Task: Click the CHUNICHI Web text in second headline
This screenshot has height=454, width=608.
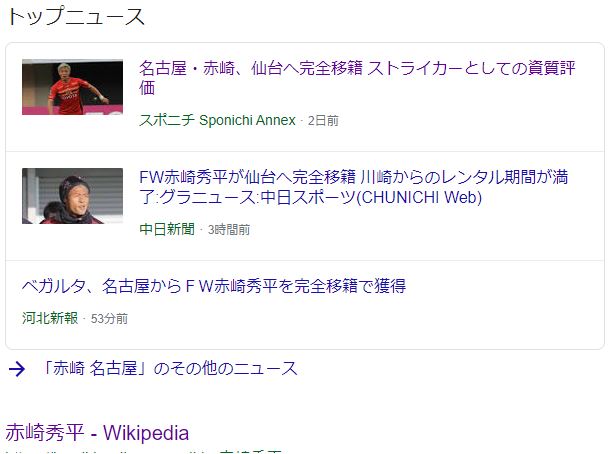Action: click(419, 197)
